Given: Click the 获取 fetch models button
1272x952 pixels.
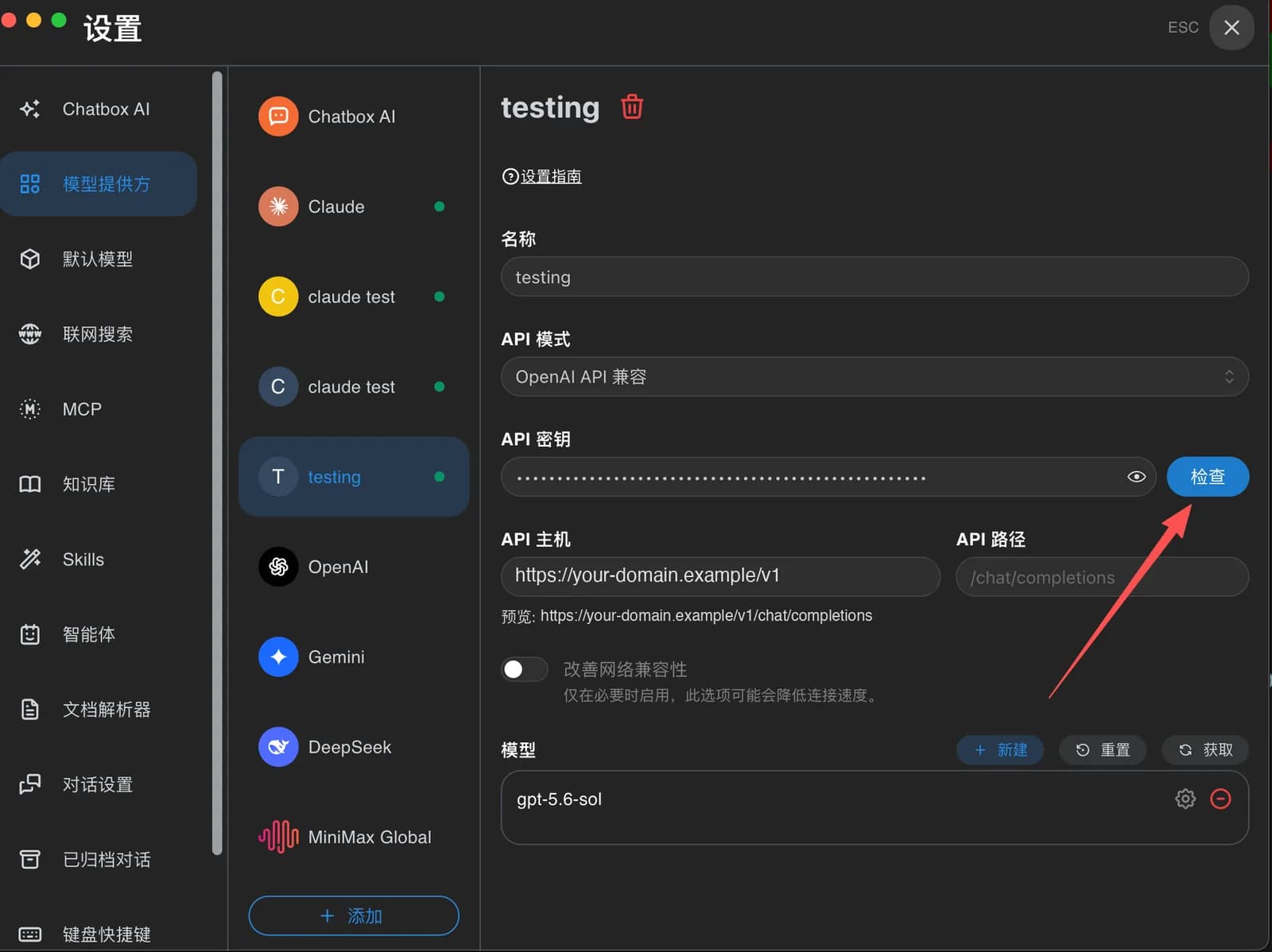Looking at the screenshot, I should point(1205,749).
